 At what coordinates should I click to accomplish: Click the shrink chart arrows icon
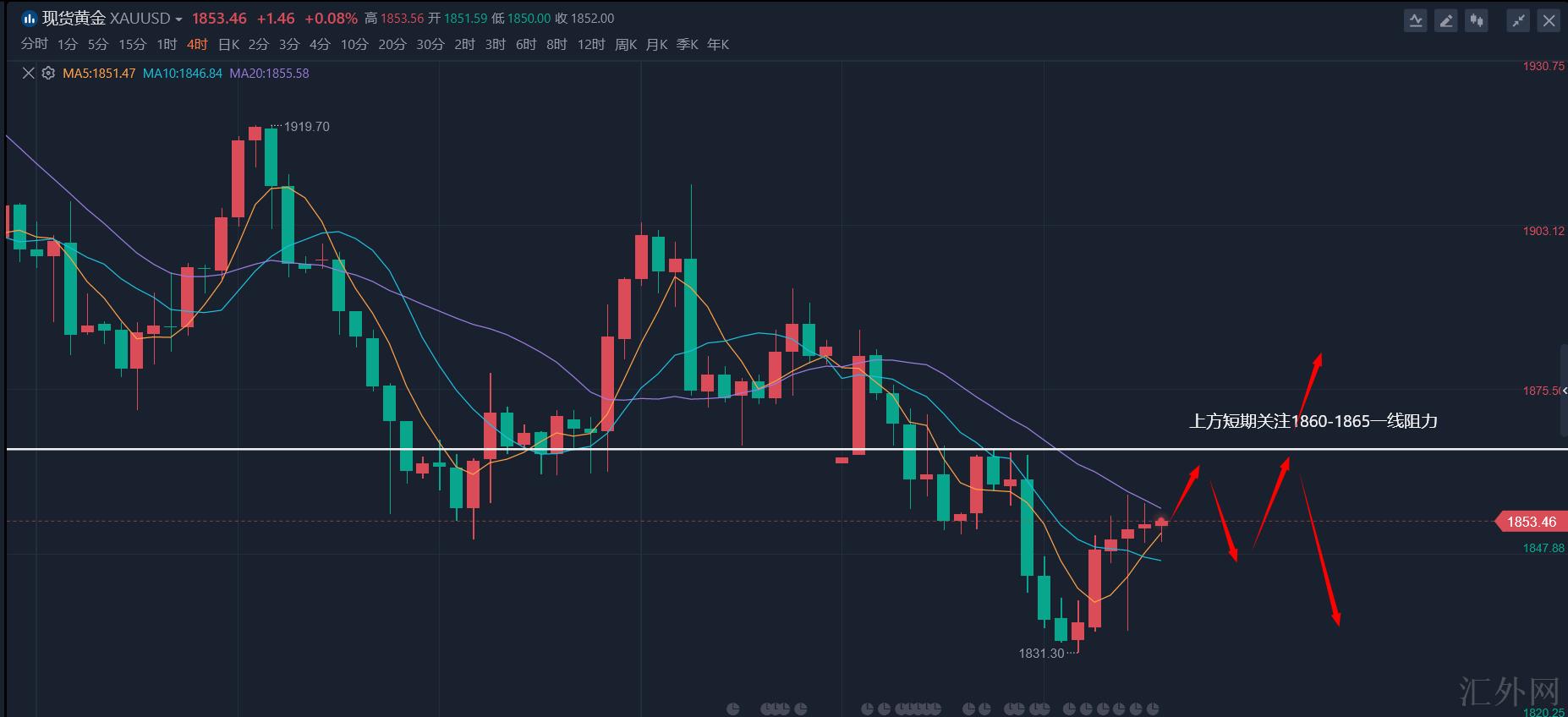coord(1518,20)
